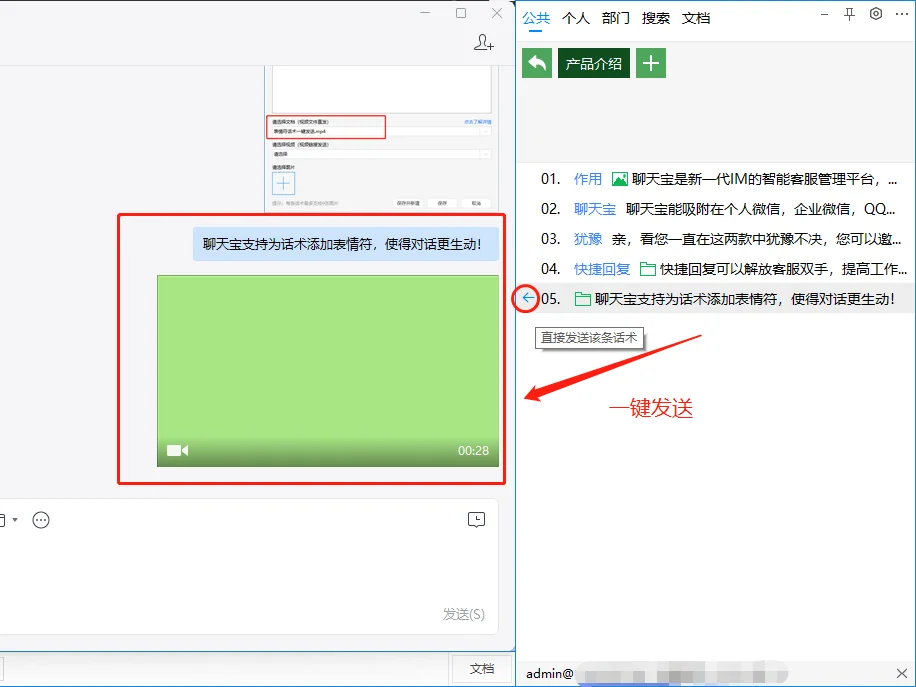Switch to the 公共 tab

536,18
